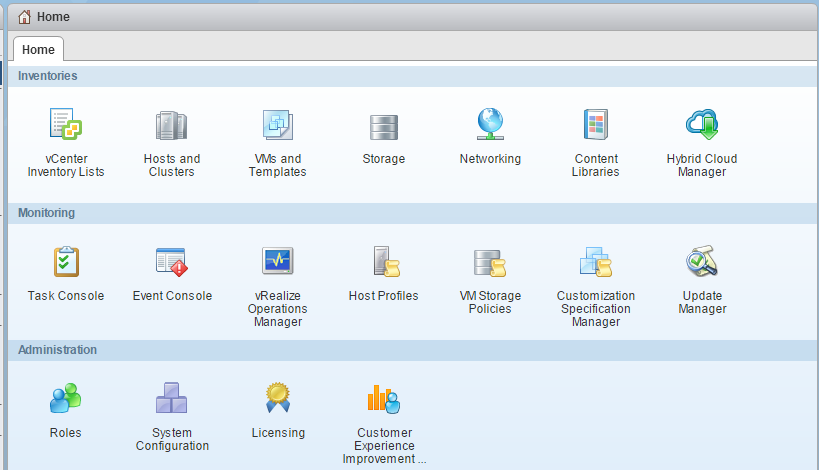Image resolution: width=819 pixels, height=470 pixels.
Task: Open System Configuration
Action: [x=172, y=399]
